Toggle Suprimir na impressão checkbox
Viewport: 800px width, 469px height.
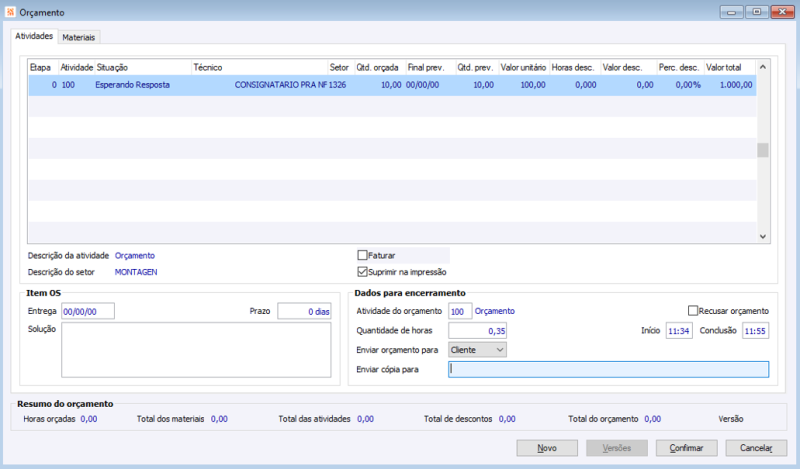coord(362,272)
